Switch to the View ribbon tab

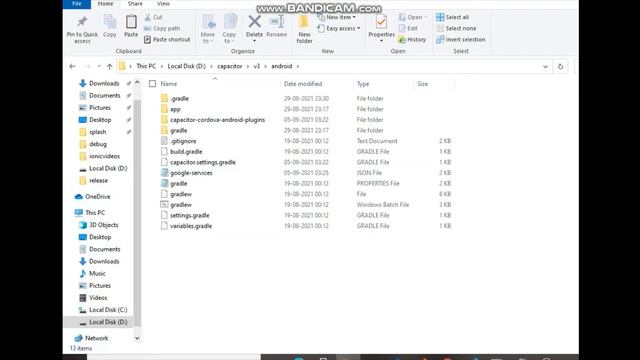point(163,4)
